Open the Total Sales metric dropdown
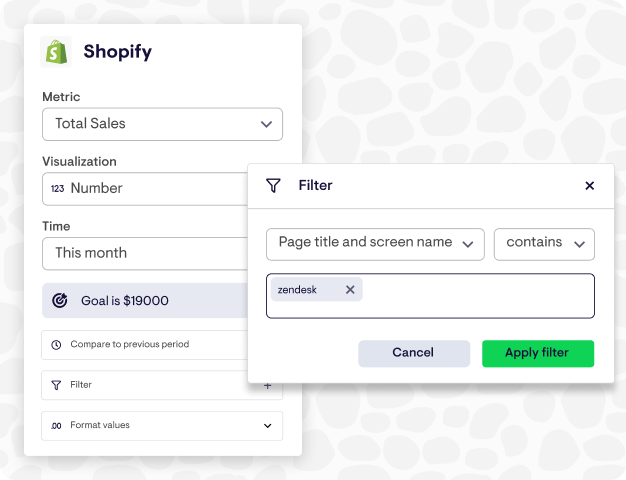Screen dimensions: 626x480 click(162, 124)
